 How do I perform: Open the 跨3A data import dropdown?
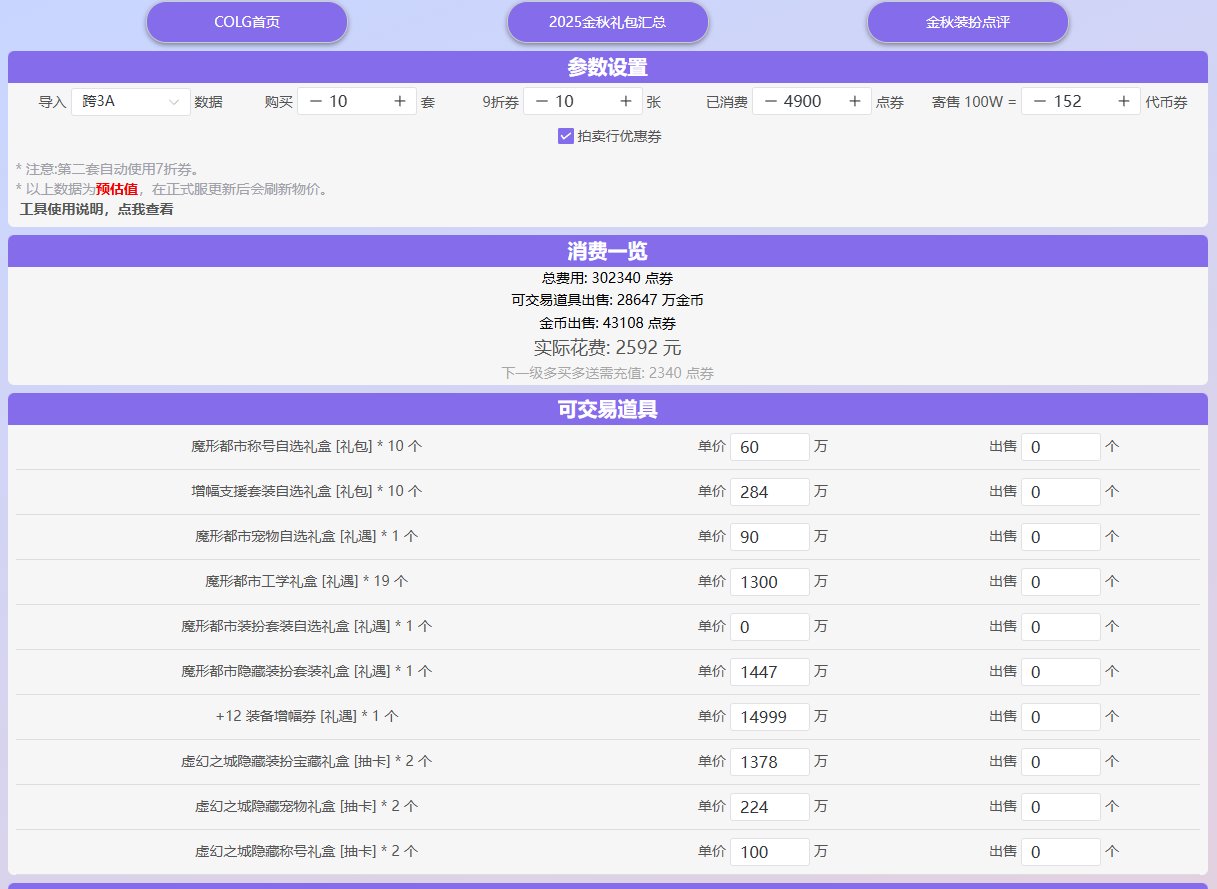[130, 102]
